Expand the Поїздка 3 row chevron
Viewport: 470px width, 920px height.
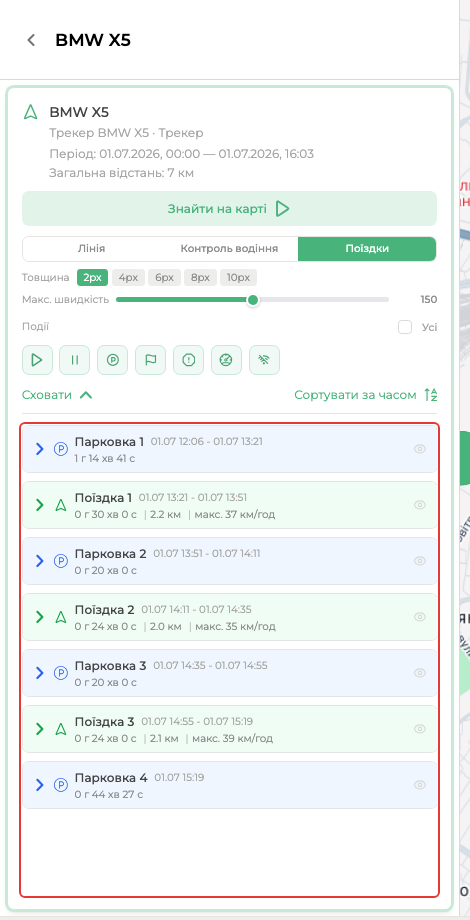pyautogui.click(x=40, y=729)
